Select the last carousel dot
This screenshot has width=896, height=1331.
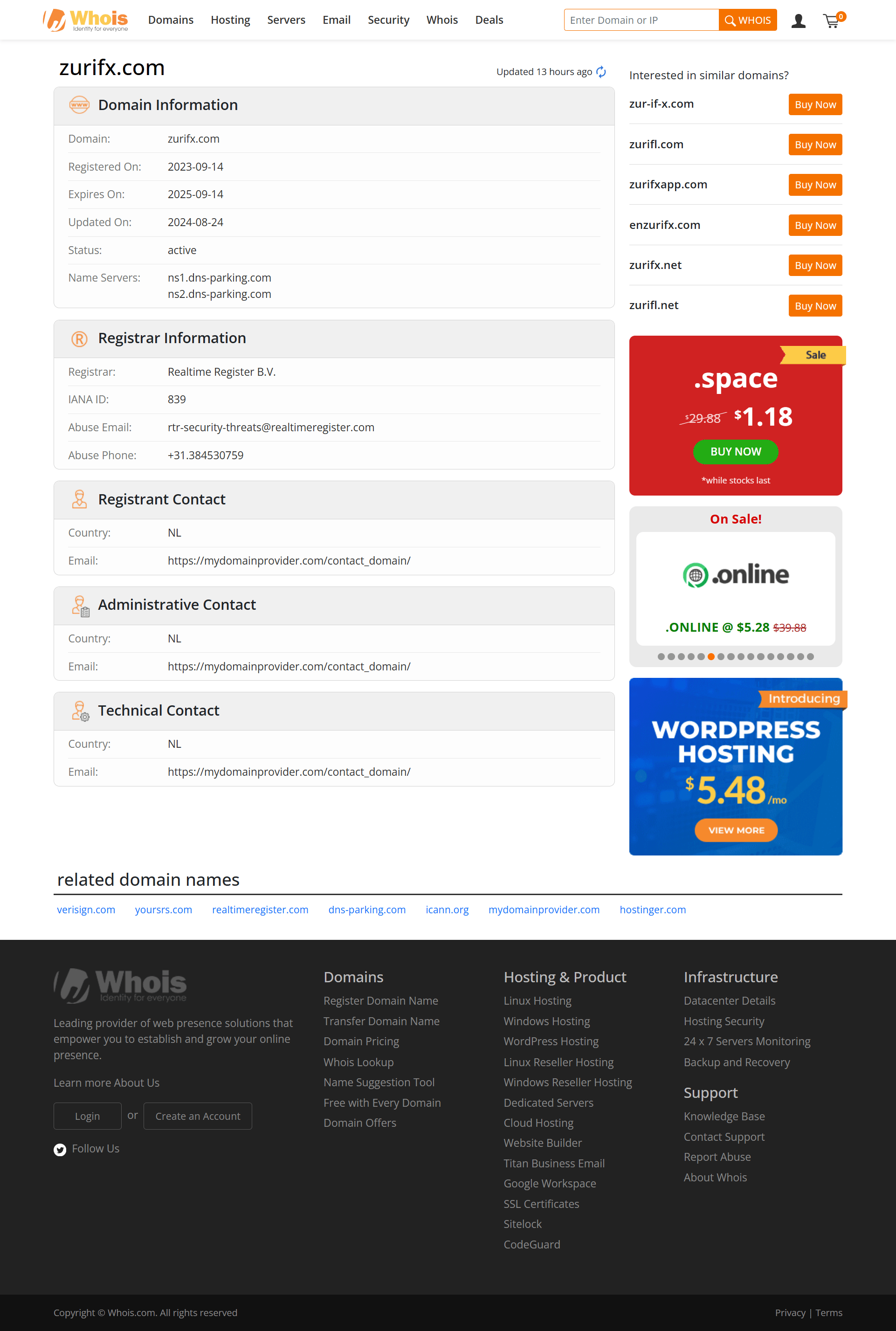point(810,656)
